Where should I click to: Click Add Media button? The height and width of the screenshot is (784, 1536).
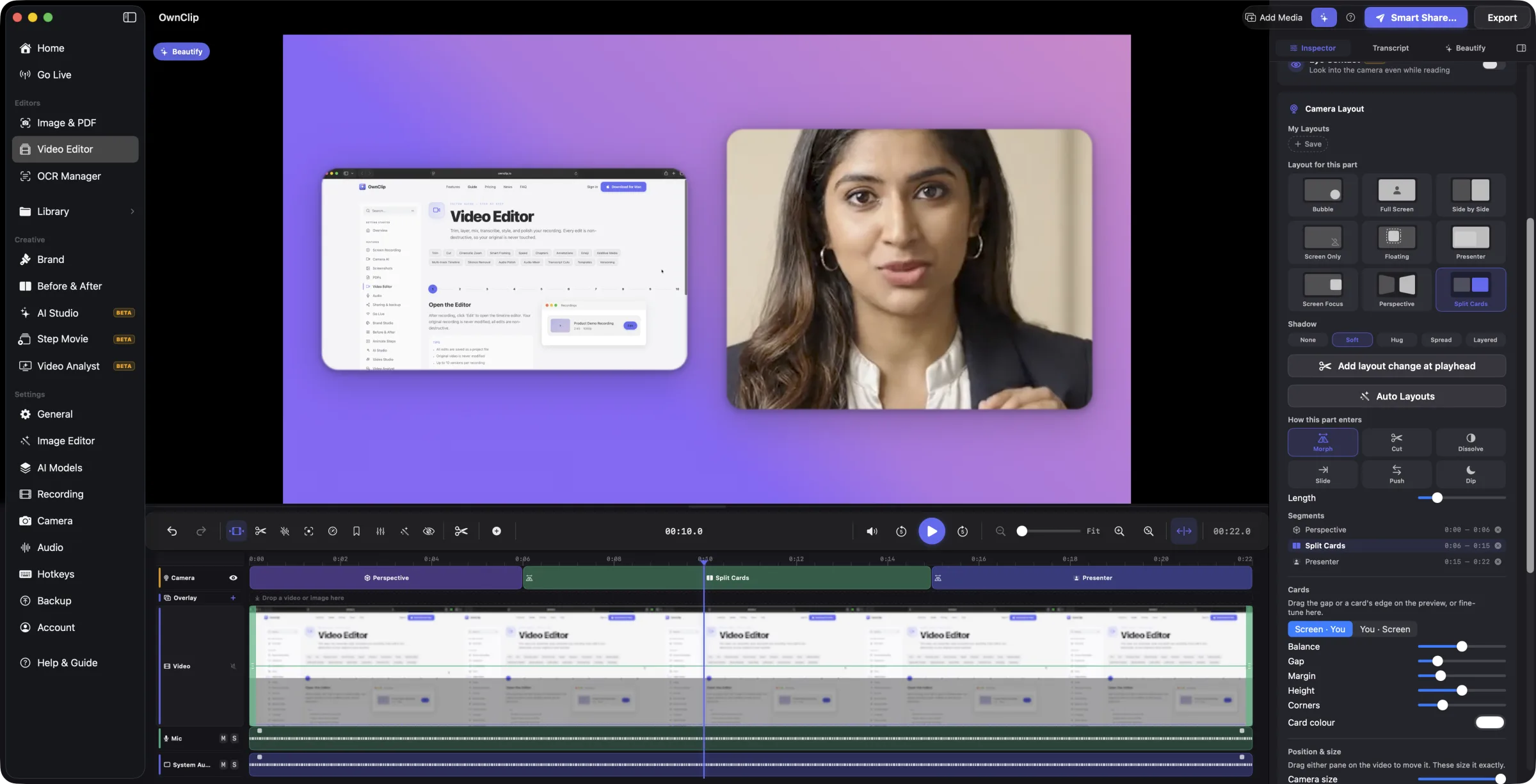click(x=1274, y=17)
